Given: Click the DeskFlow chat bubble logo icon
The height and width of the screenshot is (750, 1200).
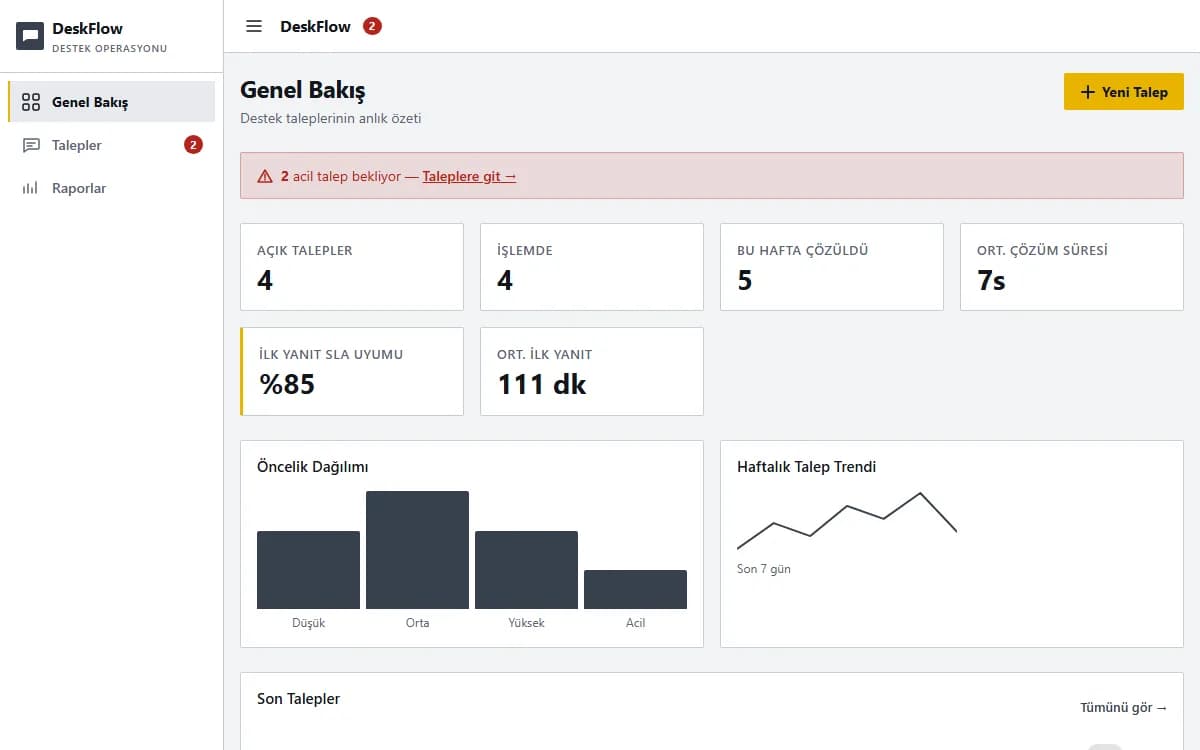Looking at the screenshot, I should [30, 36].
